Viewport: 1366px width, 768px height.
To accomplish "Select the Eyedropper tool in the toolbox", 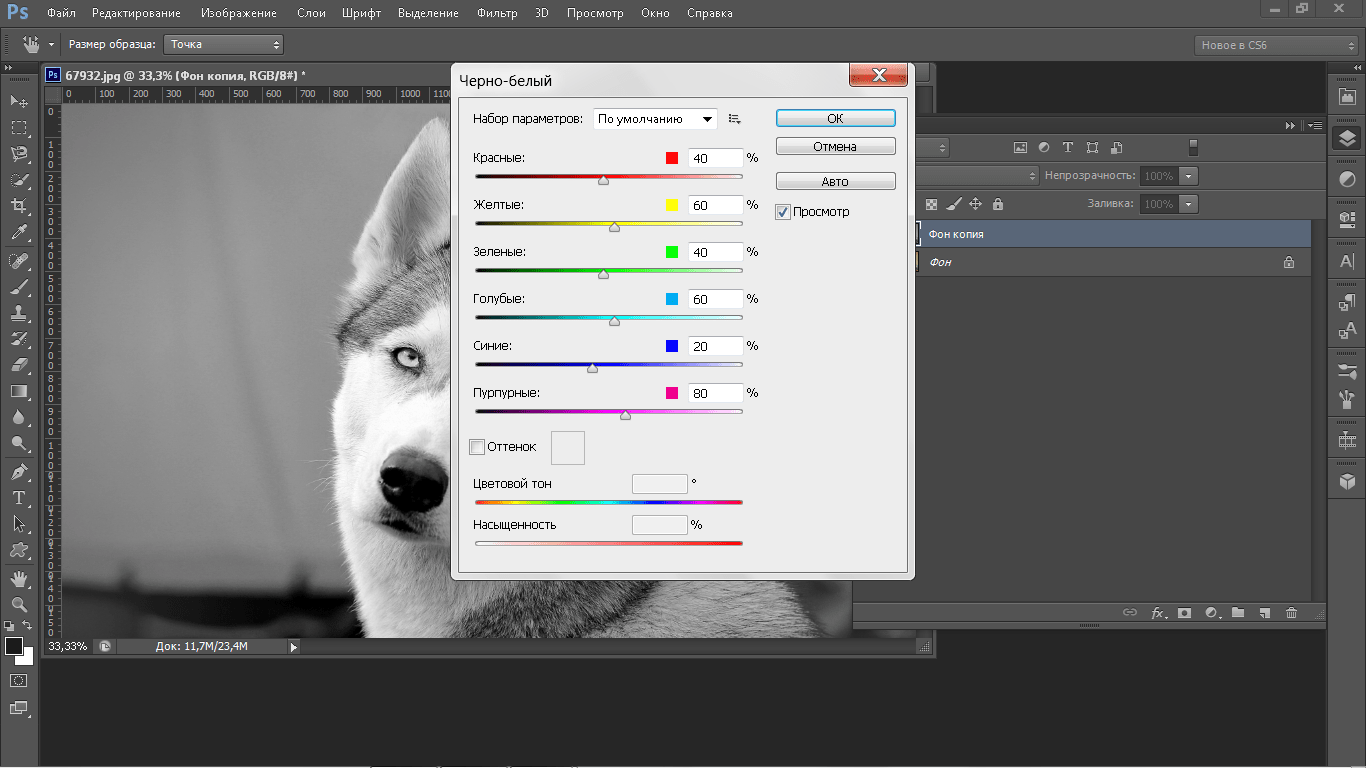I will [19, 232].
